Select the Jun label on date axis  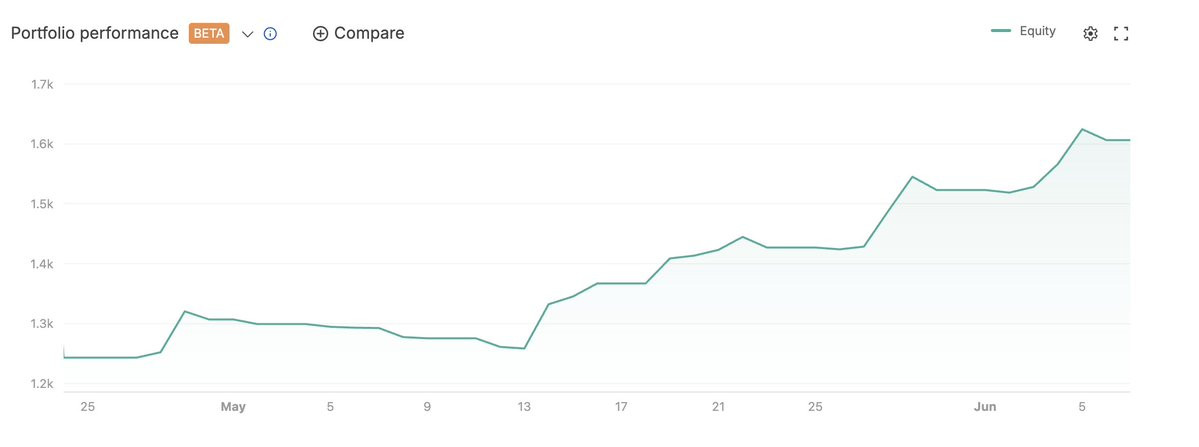pyautogui.click(x=985, y=407)
